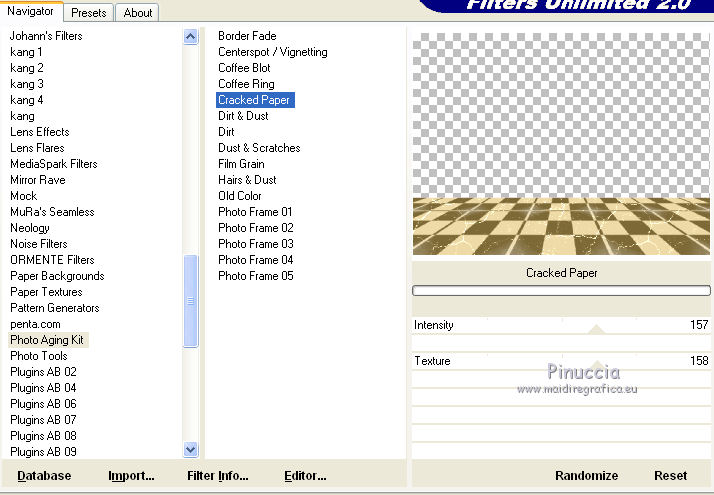Screen dimensions: 714x495
Task: Select Mirror Rave category
Action: click(x=38, y=180)
